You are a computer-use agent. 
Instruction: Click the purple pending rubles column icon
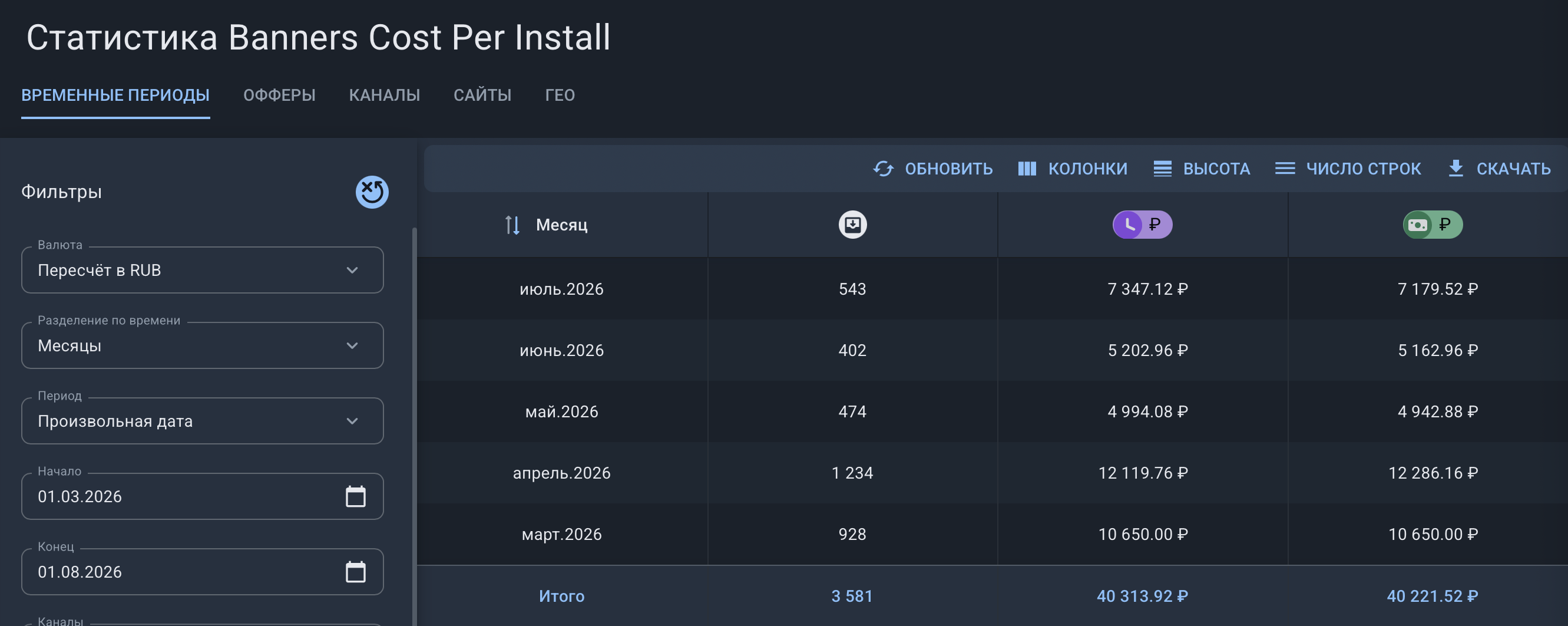(1143, 225)
